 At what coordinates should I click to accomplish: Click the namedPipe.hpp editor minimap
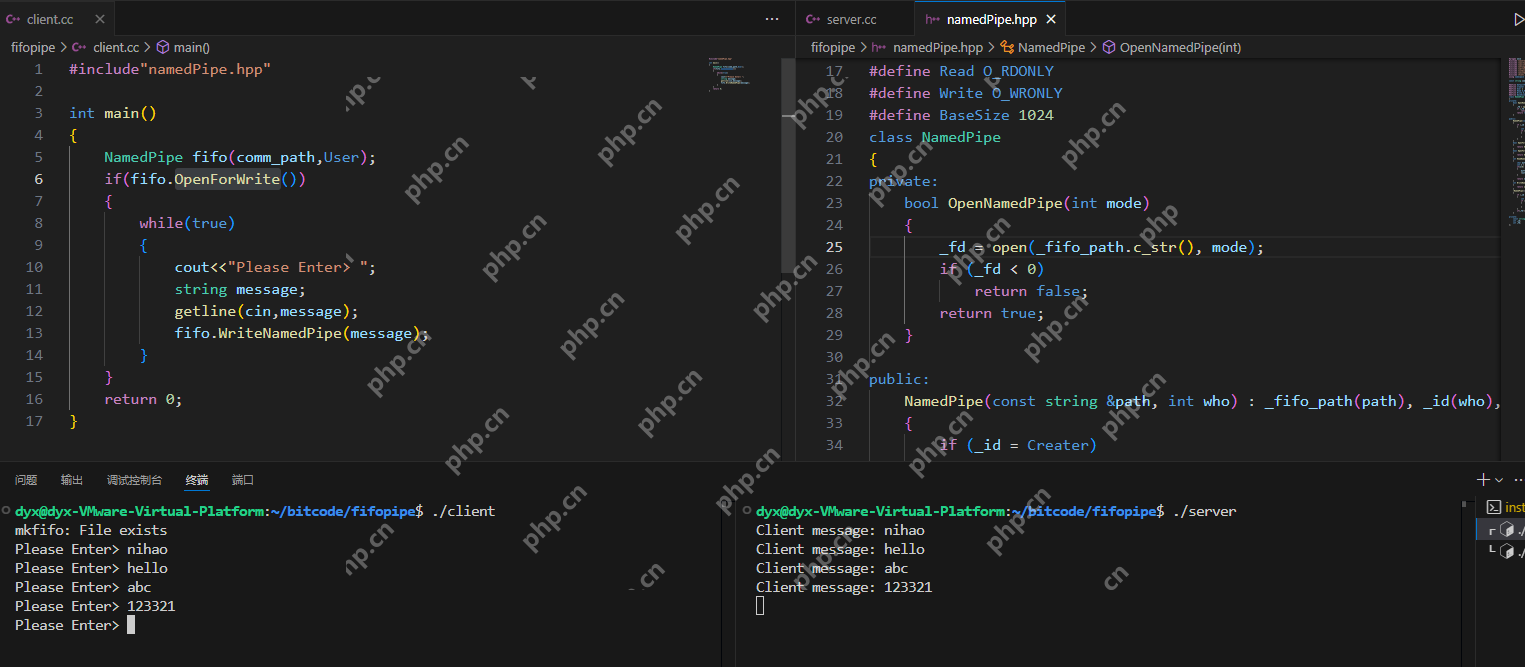[1516, 140]
